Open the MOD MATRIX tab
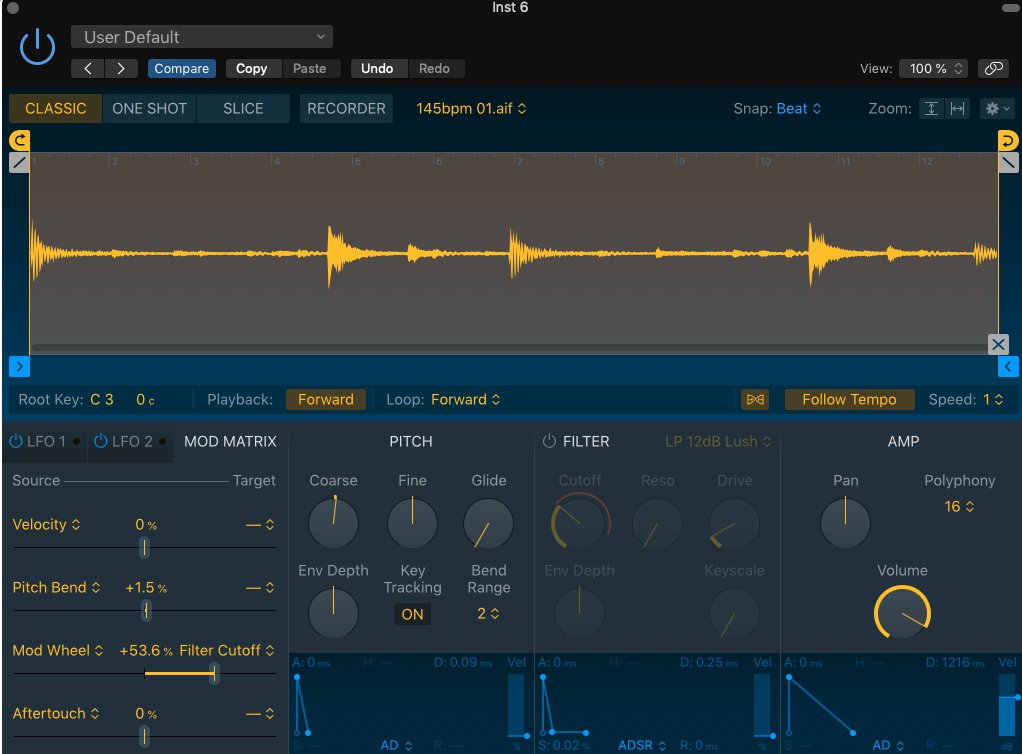This screenshot has height=754, width=1022. [x=230, y=441]
